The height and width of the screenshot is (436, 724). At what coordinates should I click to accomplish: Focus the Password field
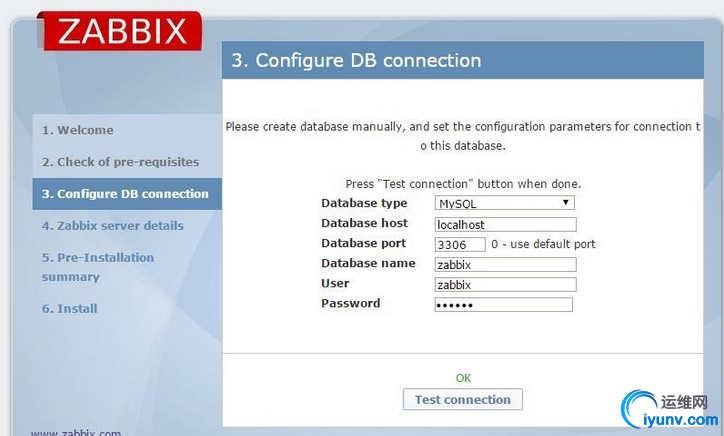504,305
